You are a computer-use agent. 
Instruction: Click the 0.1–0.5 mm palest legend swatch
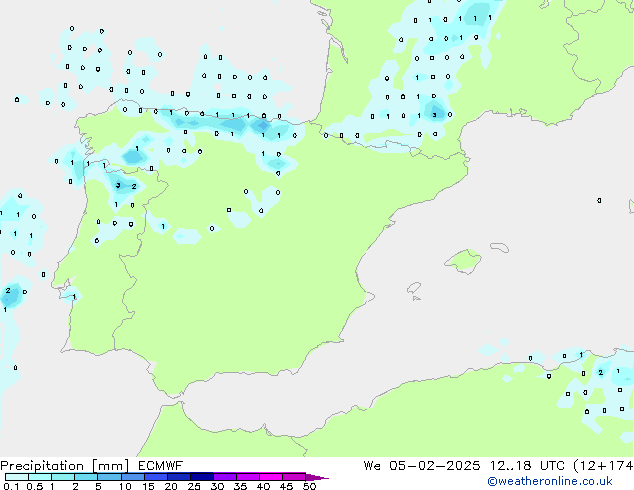click(17, 477)
